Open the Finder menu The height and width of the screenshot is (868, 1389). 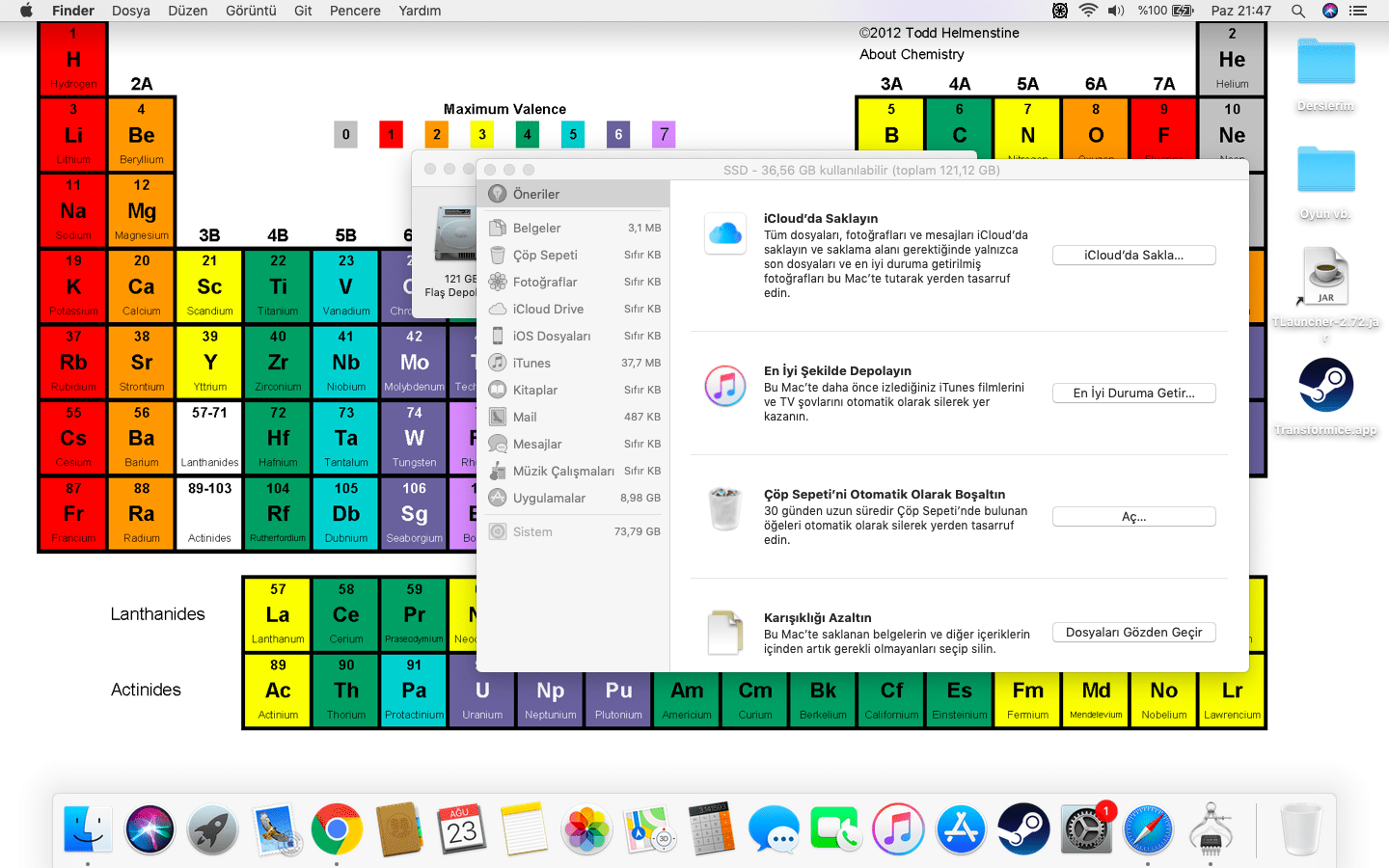click(x=73, y=11)
